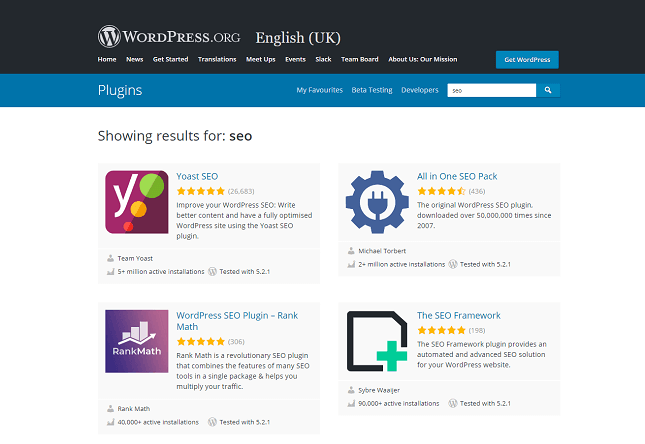
Task: Click the author icon beside Michael Torbert
Action: click(x=351, y=251)
